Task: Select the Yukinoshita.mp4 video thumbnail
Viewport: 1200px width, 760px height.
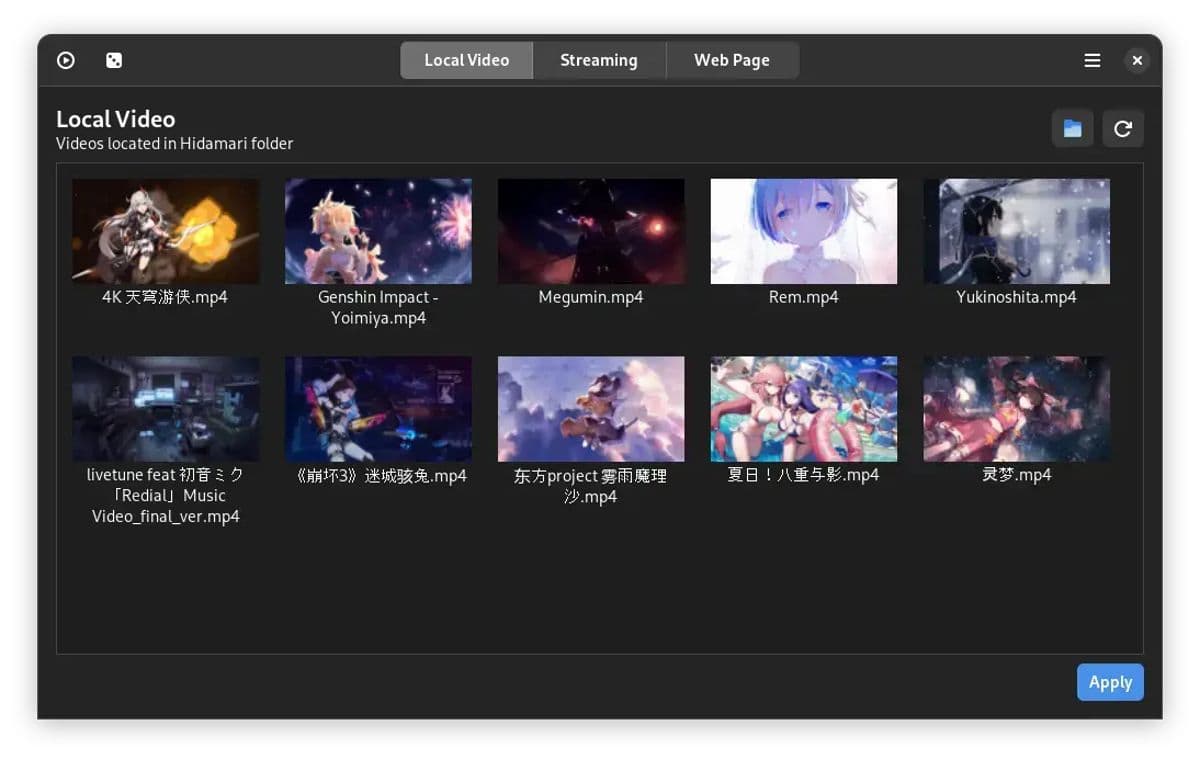Action: [x=1017, y=231]
